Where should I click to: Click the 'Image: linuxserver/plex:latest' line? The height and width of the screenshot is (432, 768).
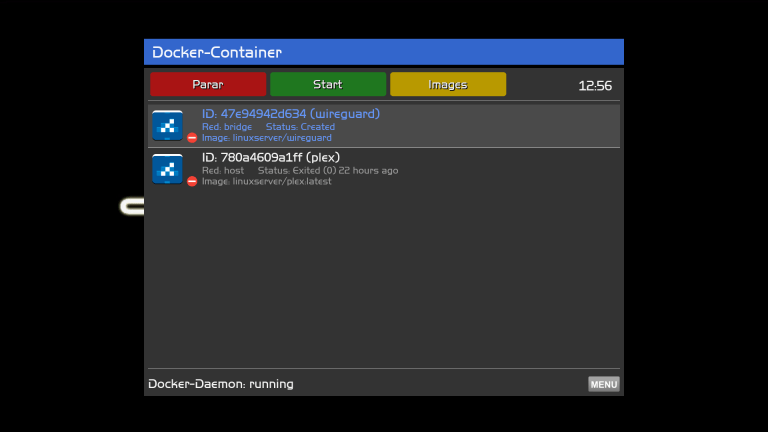[266, 182]
